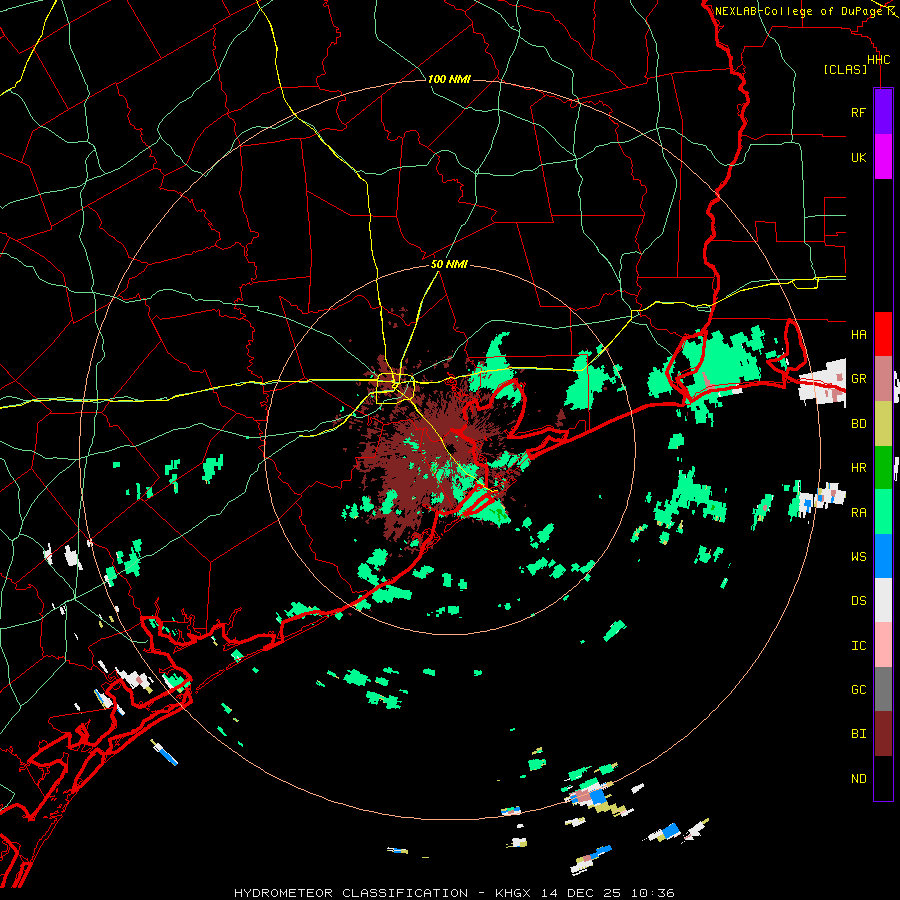The height and width of the screenshot is (900, 900).
Task: Select the GR hail-rain color swatch
Action: 883,379
